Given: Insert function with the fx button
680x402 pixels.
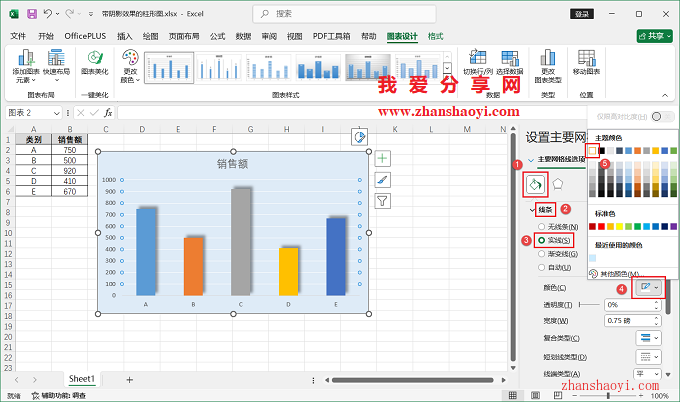Looking at the screenshot, I should tap(108, 113).
